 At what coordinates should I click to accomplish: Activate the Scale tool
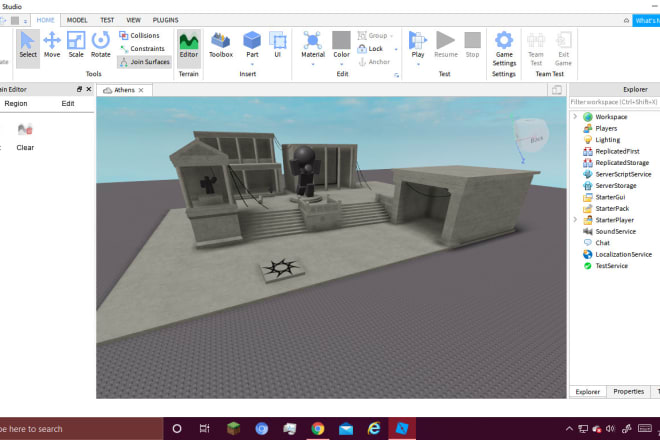(x=76, y=45)
